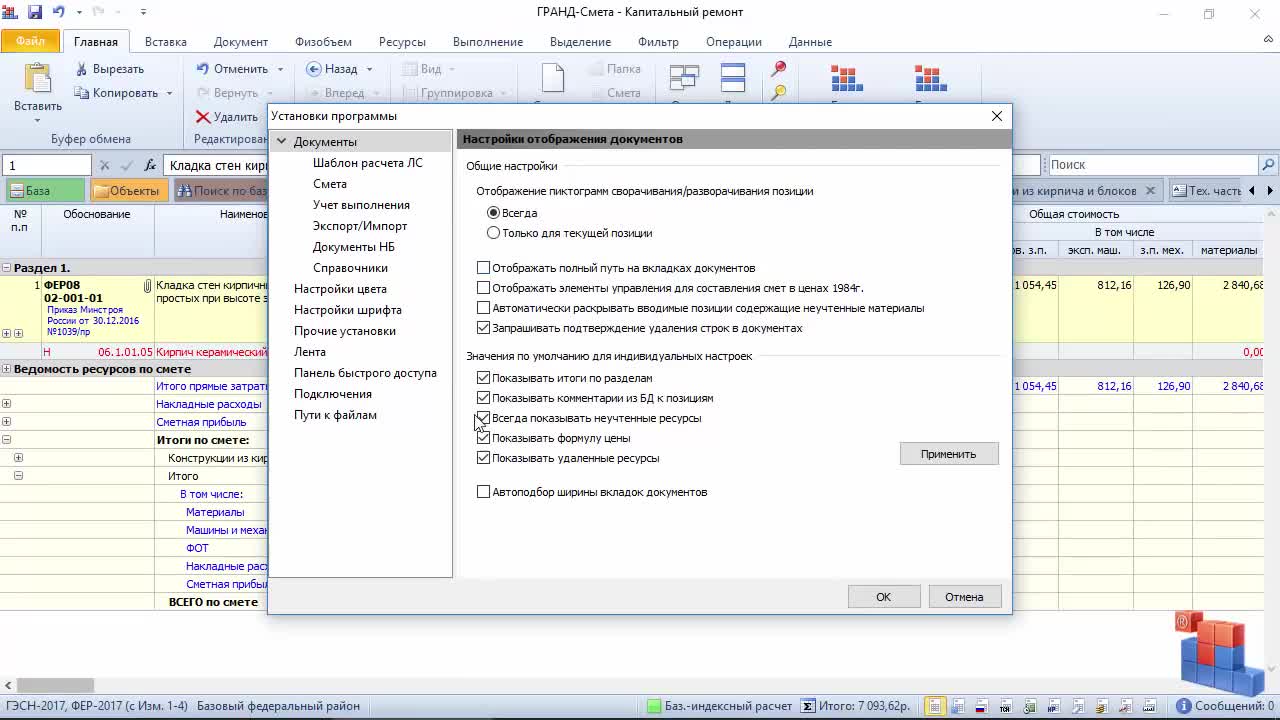Click the Вставить (Paste) clipboard icon

37,78
